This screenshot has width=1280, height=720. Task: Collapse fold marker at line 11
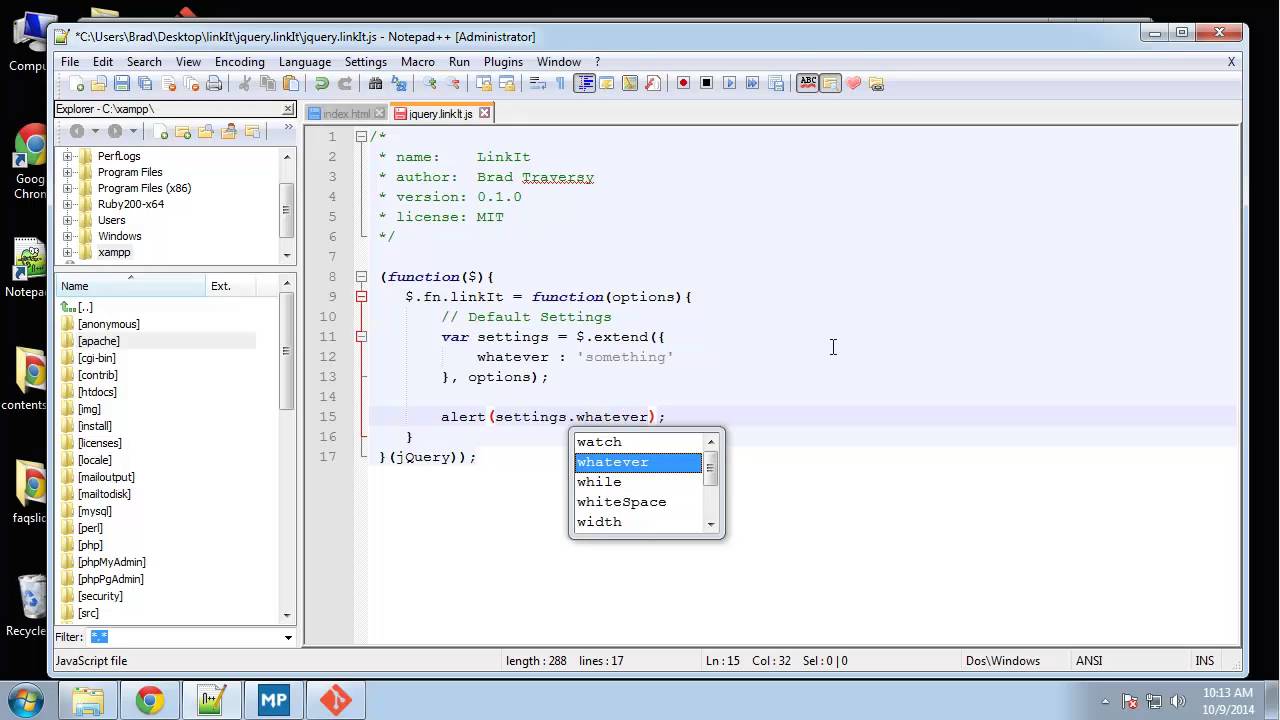[x=361, y=336]
